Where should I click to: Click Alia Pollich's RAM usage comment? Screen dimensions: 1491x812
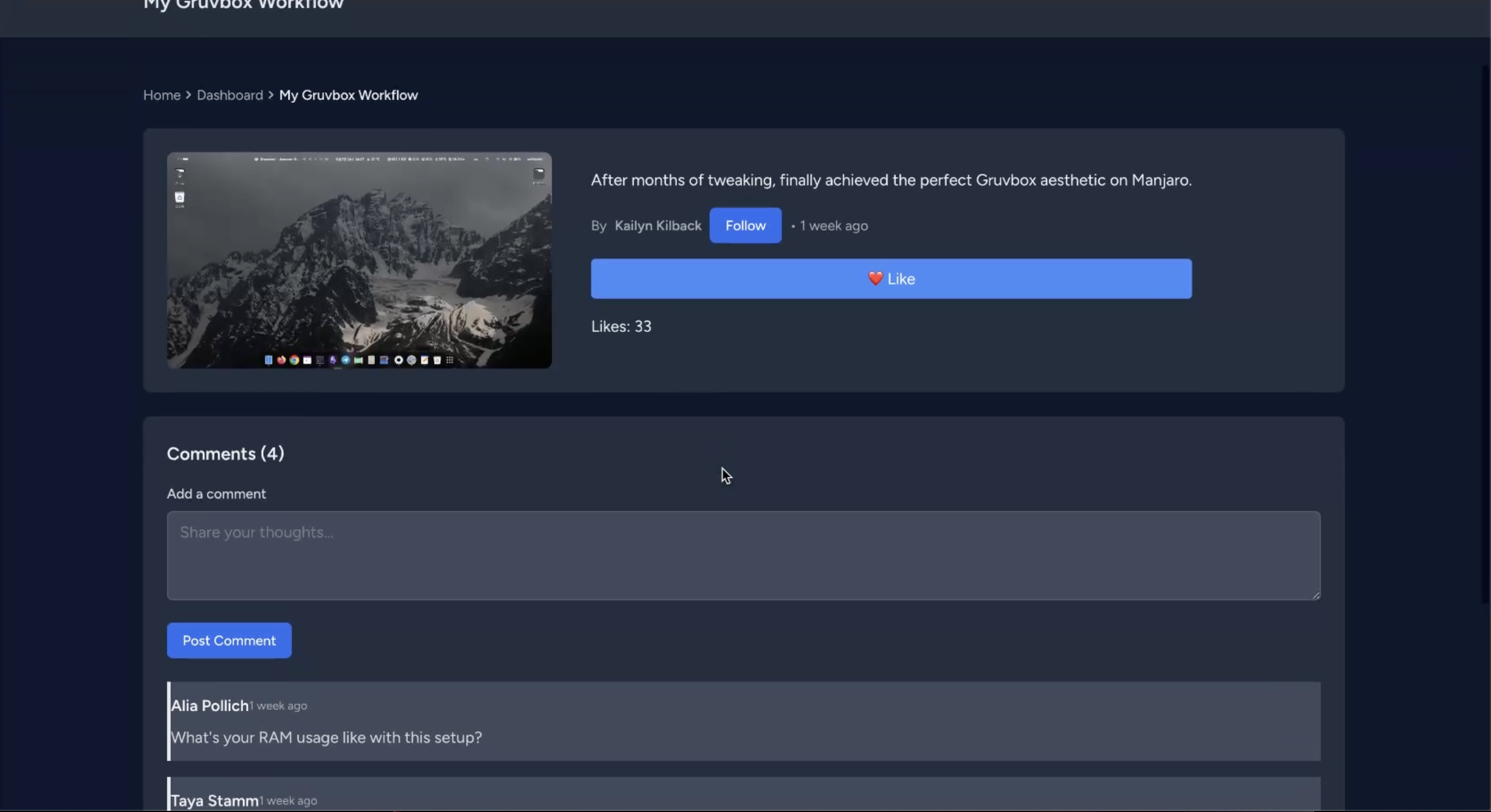click(326, 737)
